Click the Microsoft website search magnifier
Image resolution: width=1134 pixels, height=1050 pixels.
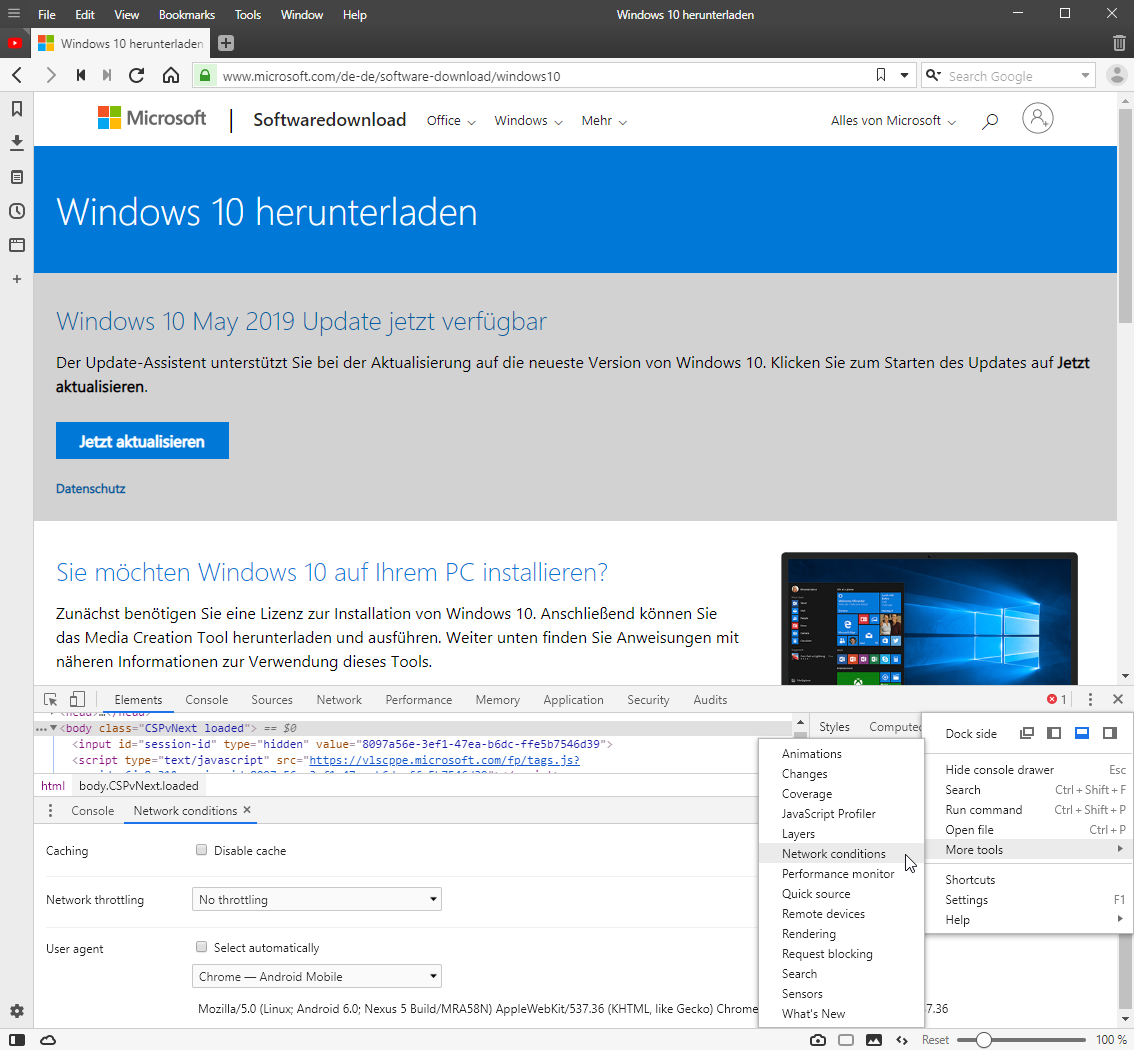990,121
